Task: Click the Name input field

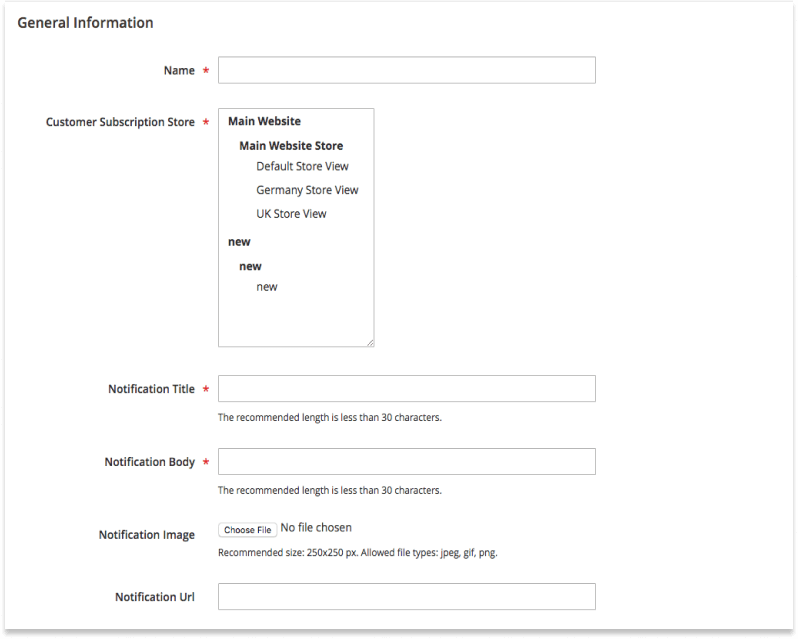Action: click(x=407, y=70)
